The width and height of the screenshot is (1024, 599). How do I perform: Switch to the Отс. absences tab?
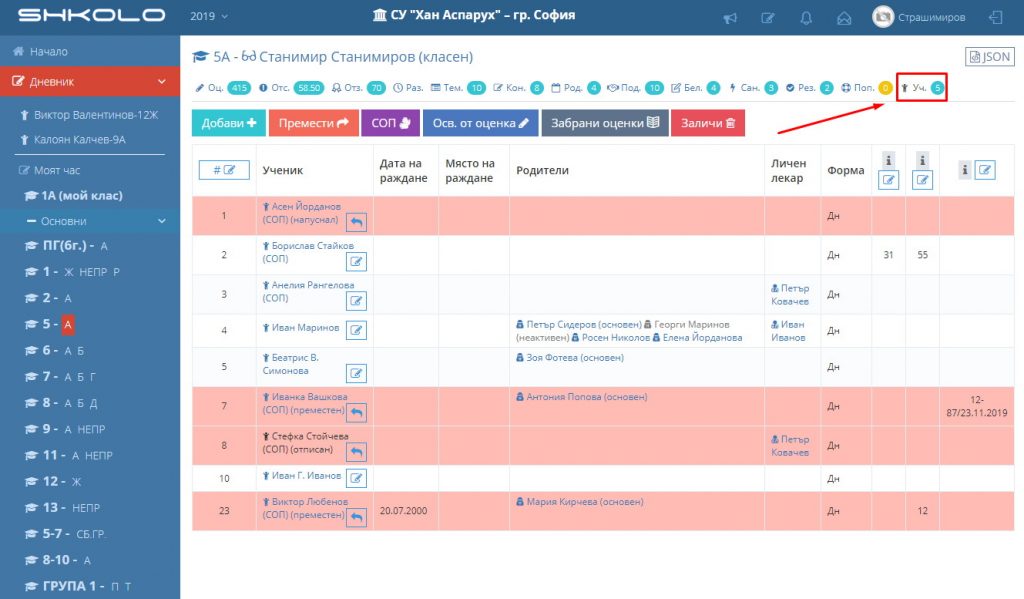tap(283, 88)
